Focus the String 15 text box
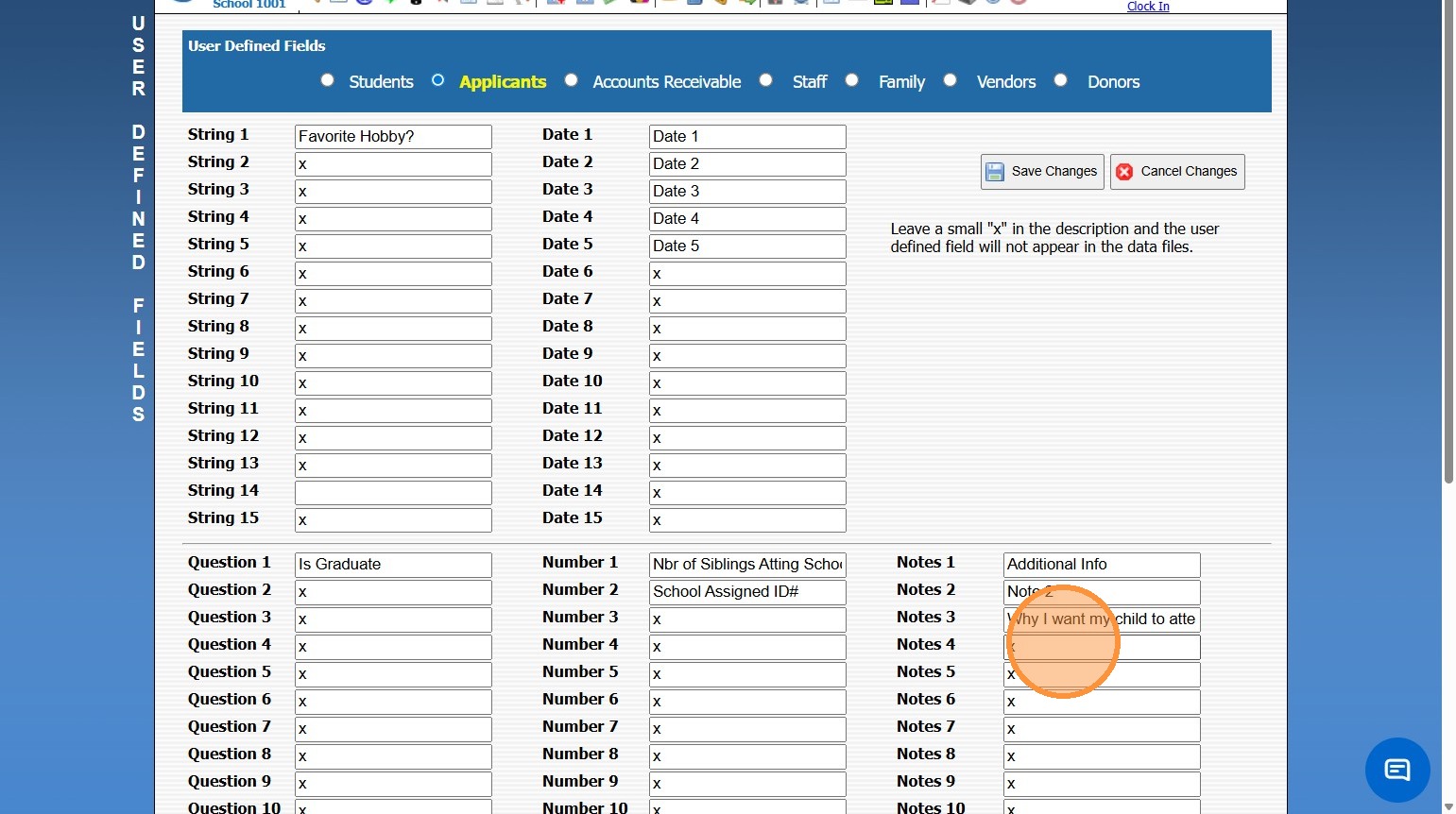The height and width of the screenshot is (814, 1456). coord(393,520)
